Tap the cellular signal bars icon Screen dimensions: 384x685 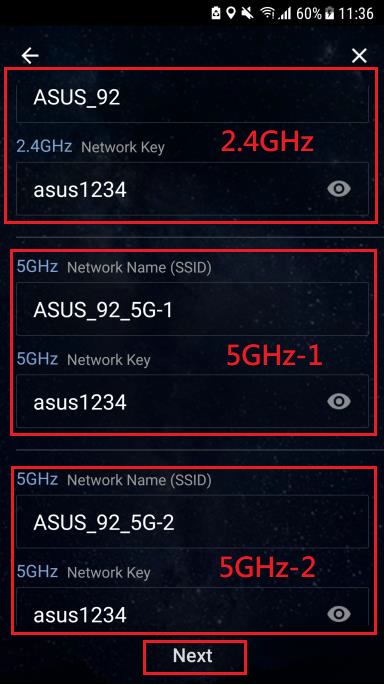coord(284,14)
